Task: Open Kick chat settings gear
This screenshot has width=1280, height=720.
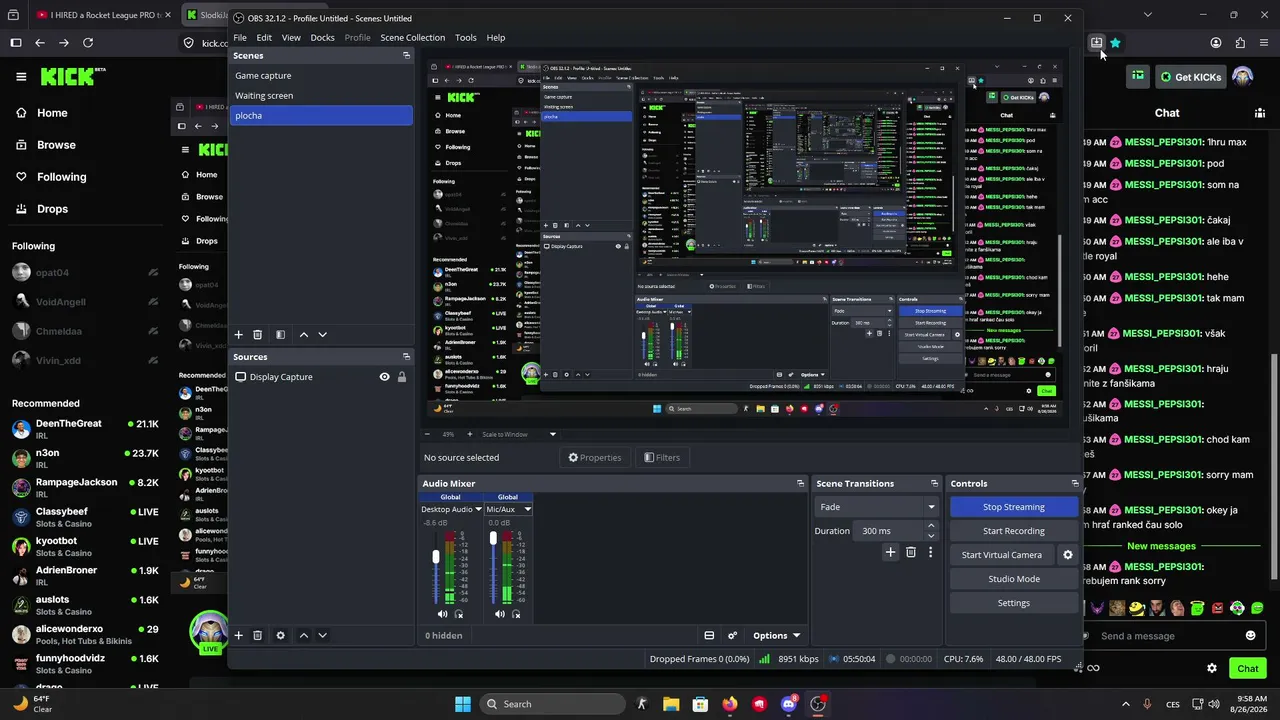Action: [1212, 668]
